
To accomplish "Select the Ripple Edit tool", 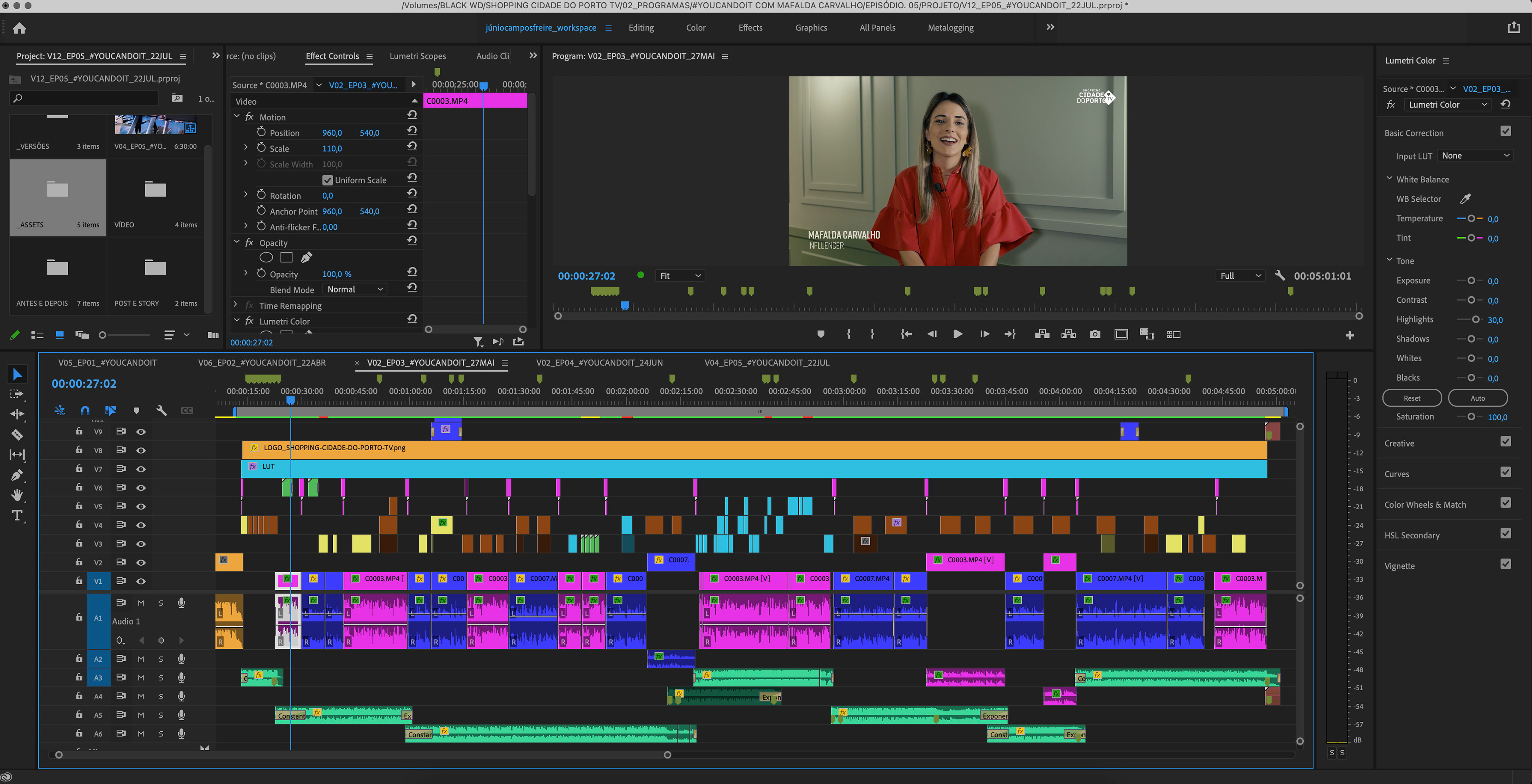I will 17,414.
